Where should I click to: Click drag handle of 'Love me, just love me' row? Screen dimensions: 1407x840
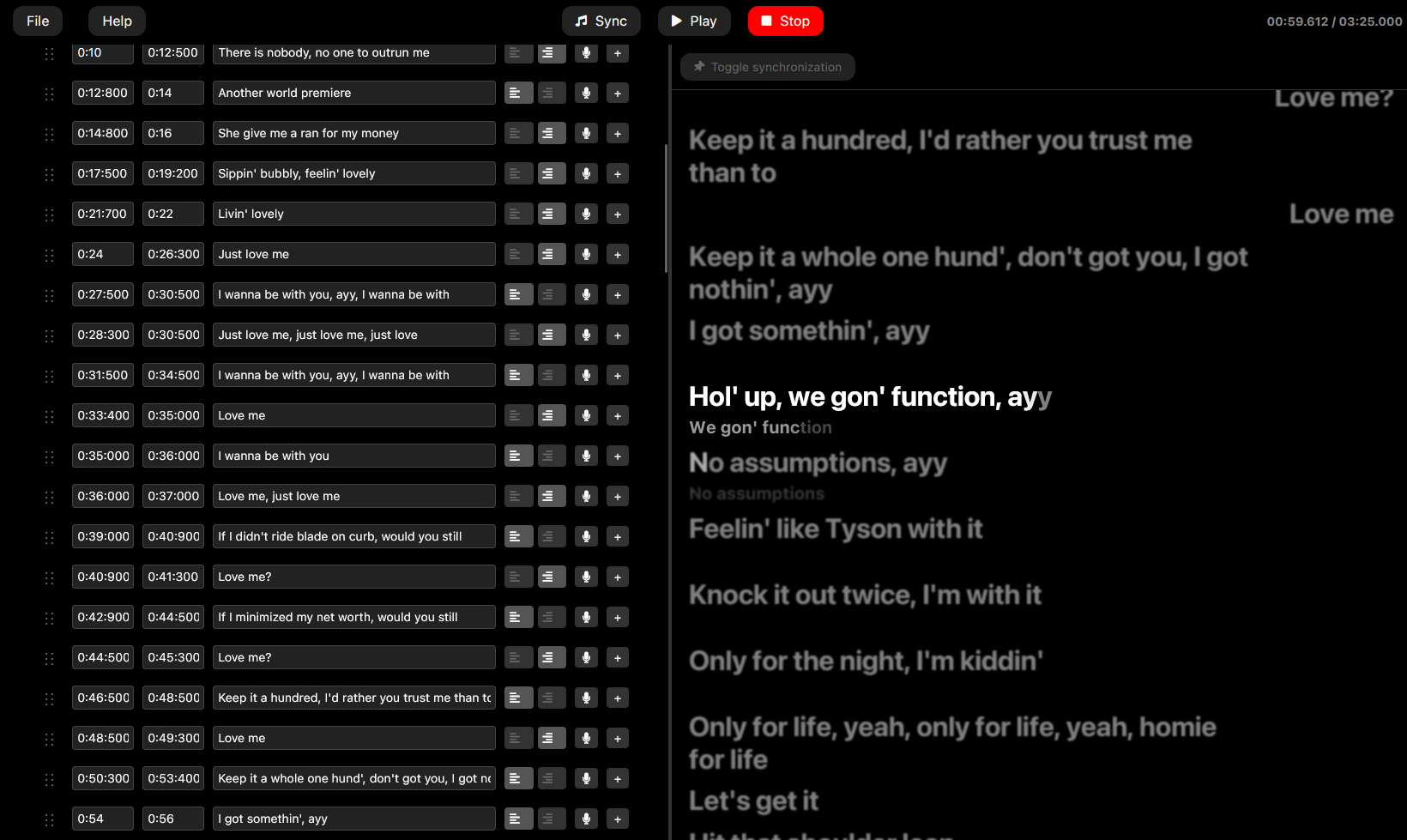coord(49,497)
